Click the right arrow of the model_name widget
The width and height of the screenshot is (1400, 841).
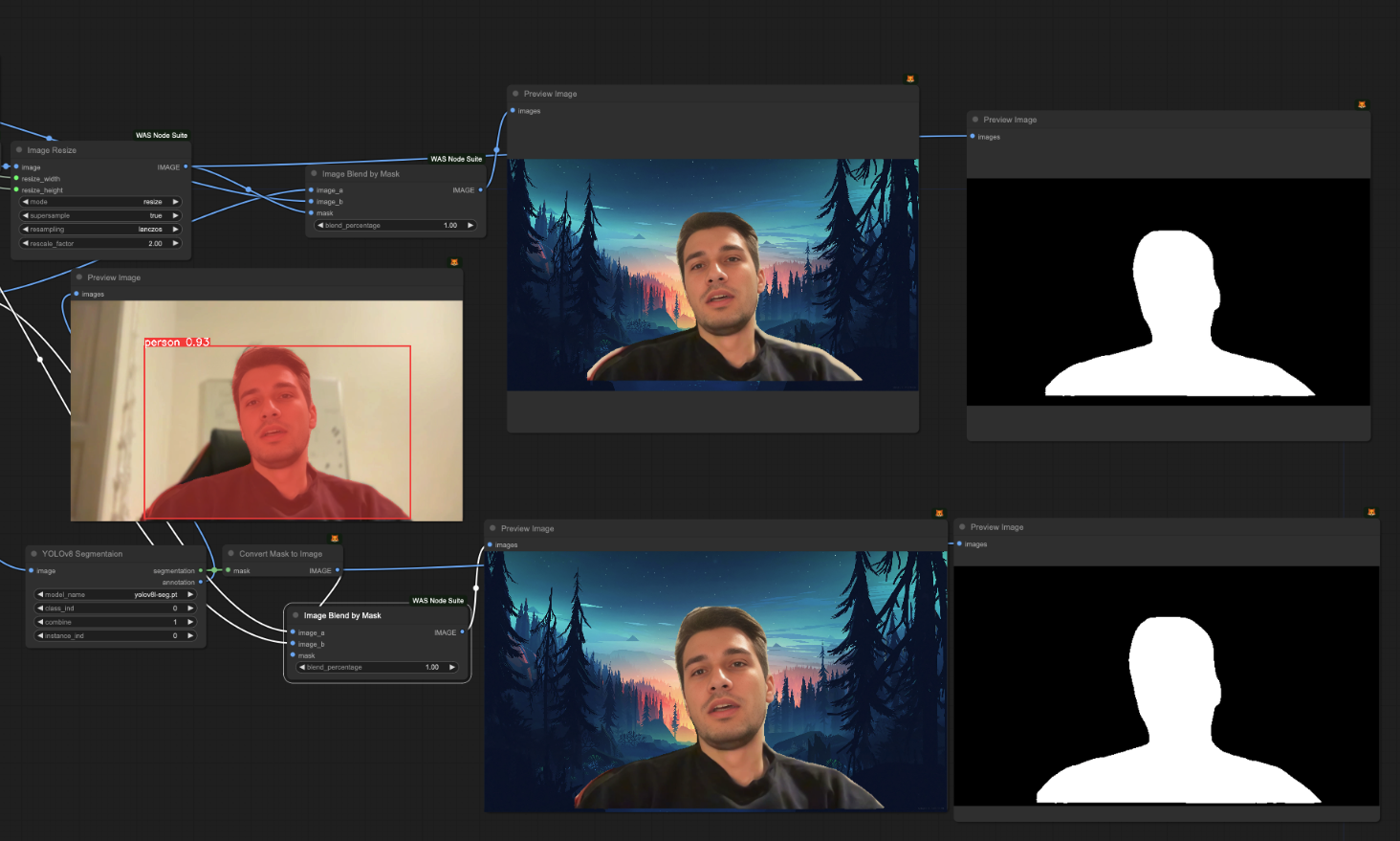[x=190, y=594]
